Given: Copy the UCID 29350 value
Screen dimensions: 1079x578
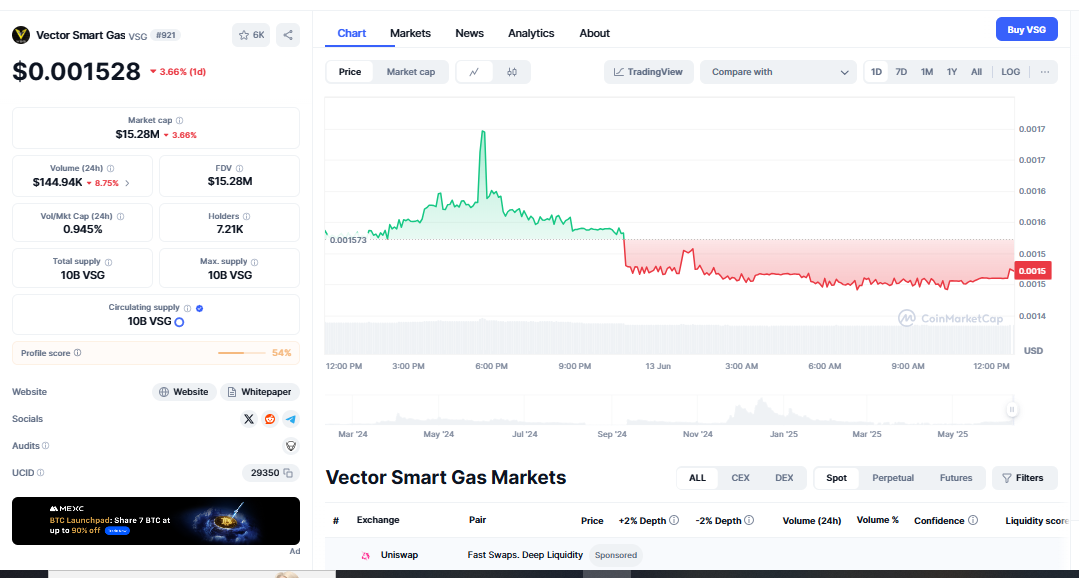Looking at the screenshot, I should pyautogui.click(x=288, y=473).
